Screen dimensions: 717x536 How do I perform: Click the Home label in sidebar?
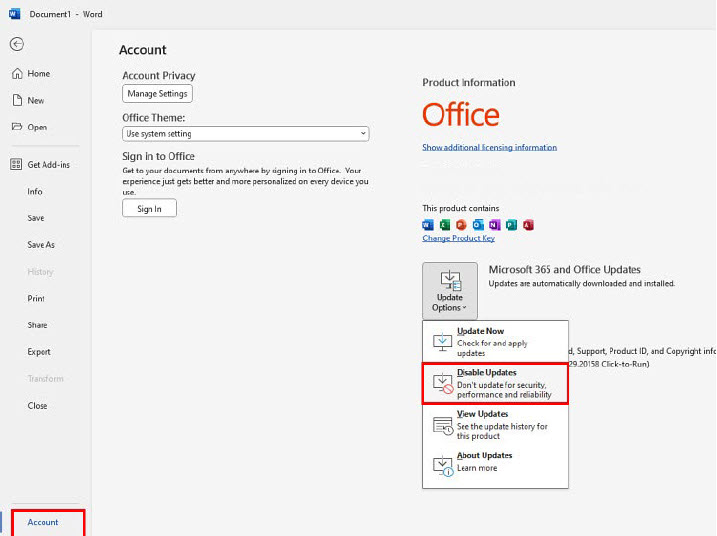click(38, 74)
